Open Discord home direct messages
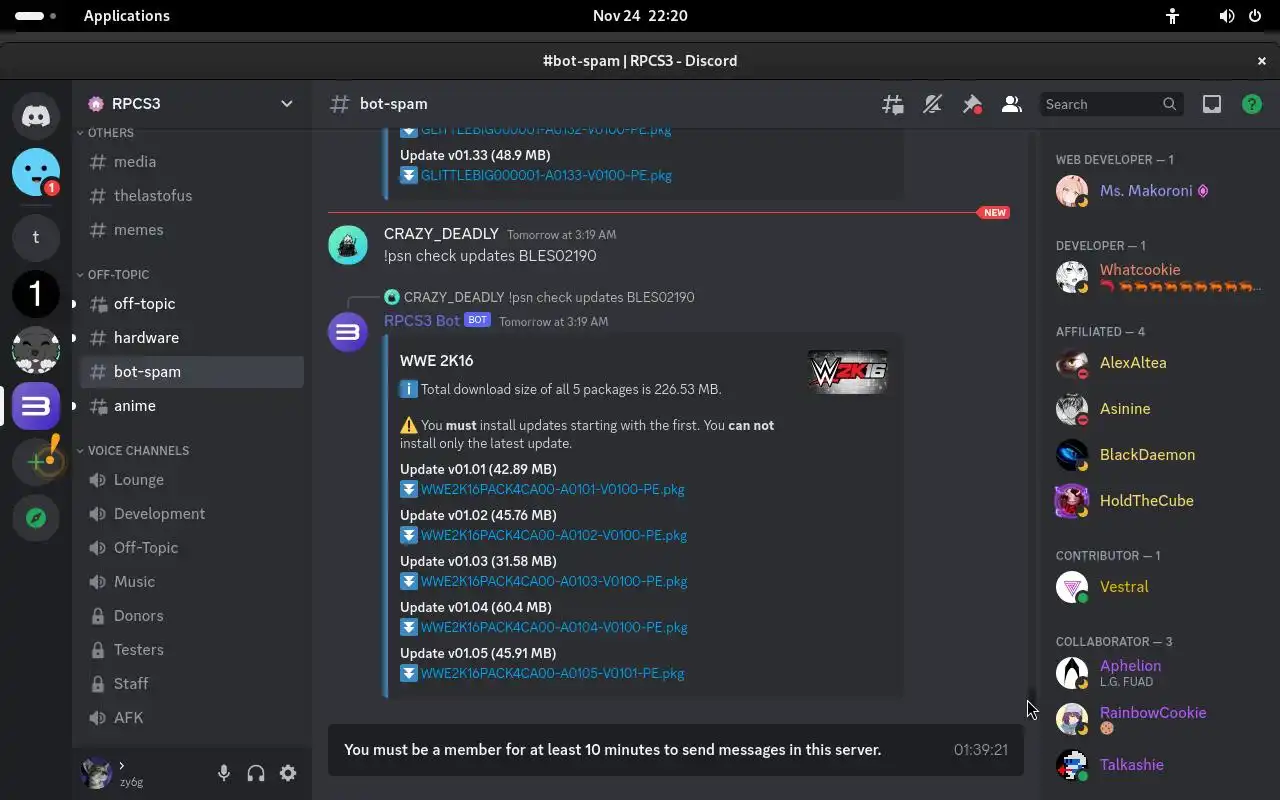The width and height of the screenshot is (1280, 800). tap(36, 116)
